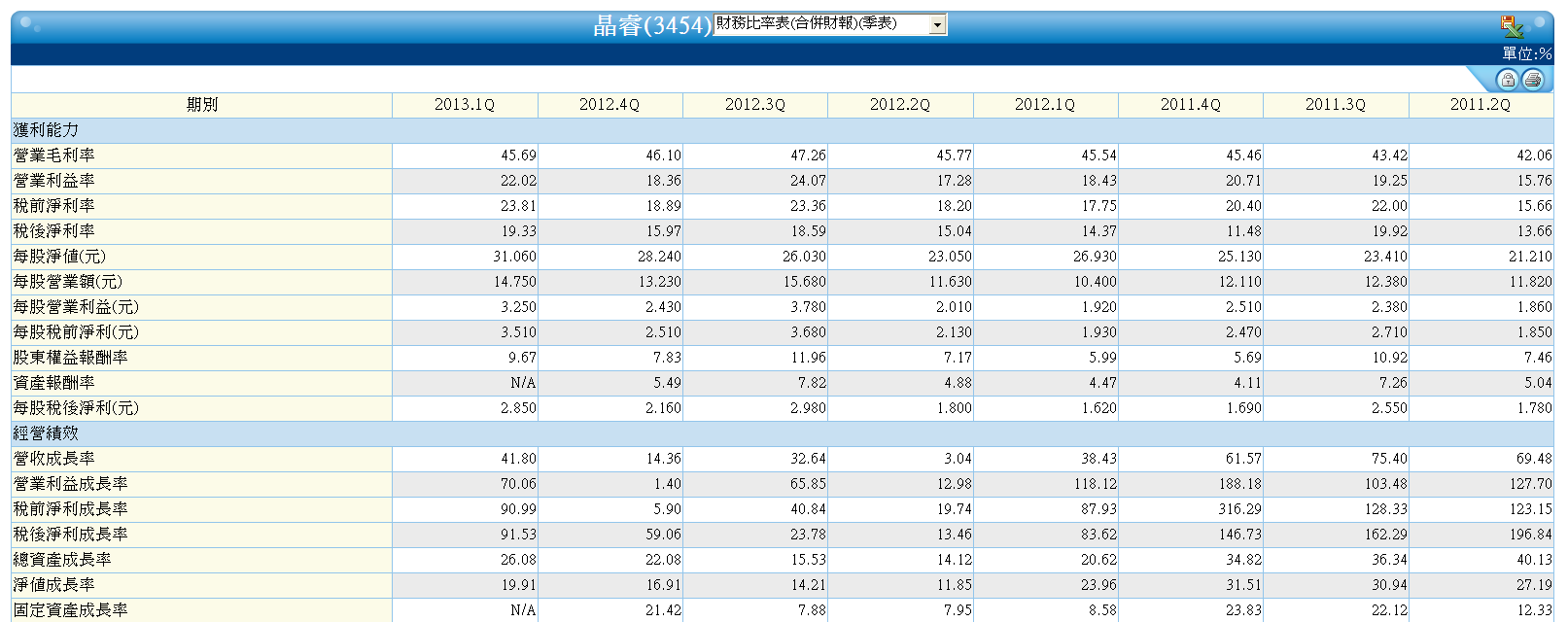Click gross margin value 45.69
This screenshot has height=622, width=1568.
click(518, 155)
